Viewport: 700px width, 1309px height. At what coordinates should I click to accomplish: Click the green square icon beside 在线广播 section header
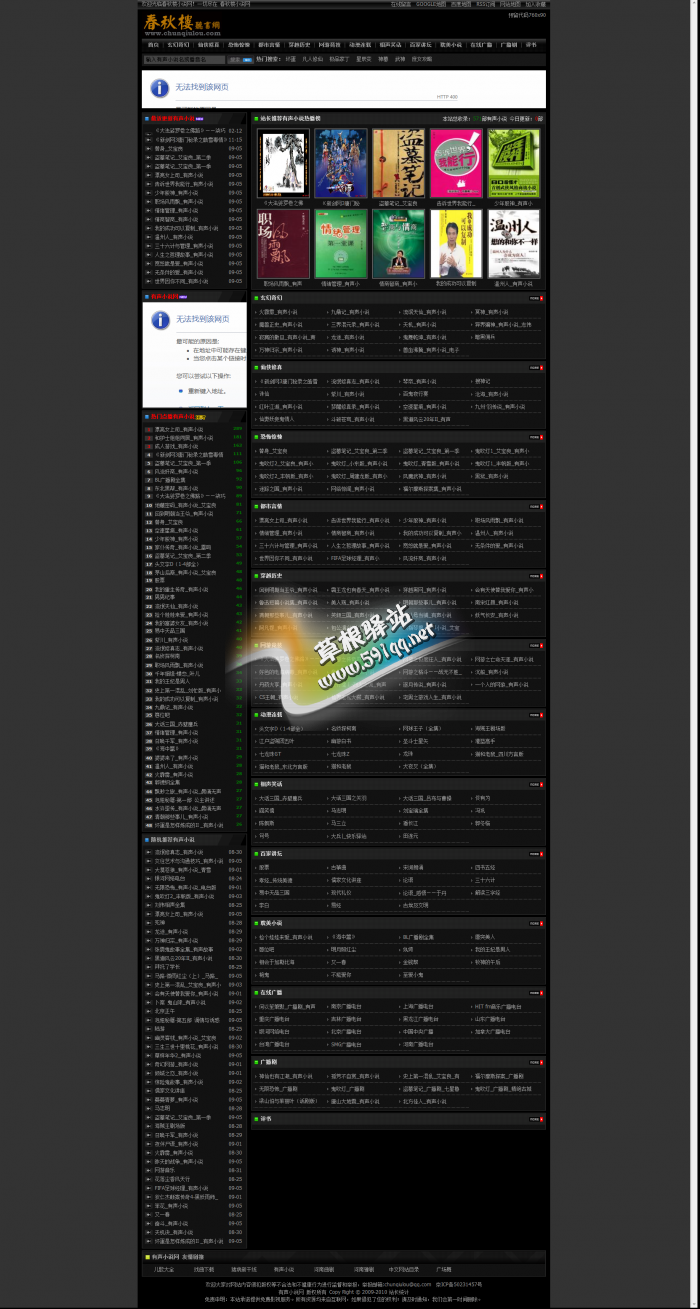tap(256, 992)
